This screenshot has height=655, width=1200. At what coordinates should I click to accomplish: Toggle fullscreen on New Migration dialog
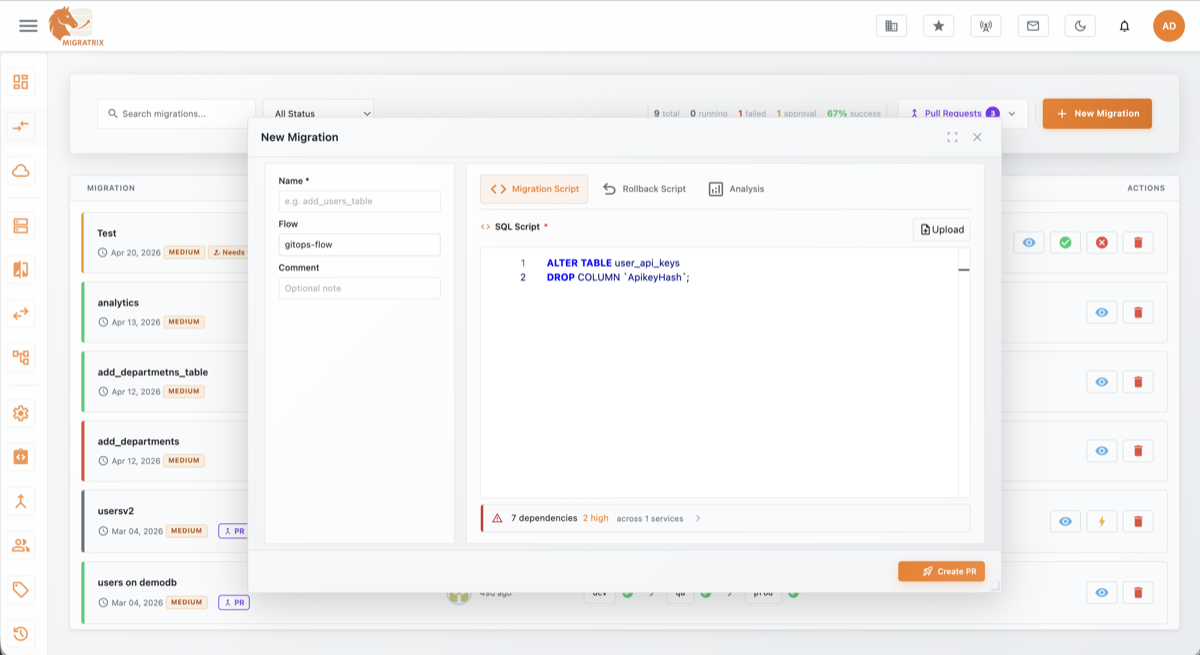(952, 137)
